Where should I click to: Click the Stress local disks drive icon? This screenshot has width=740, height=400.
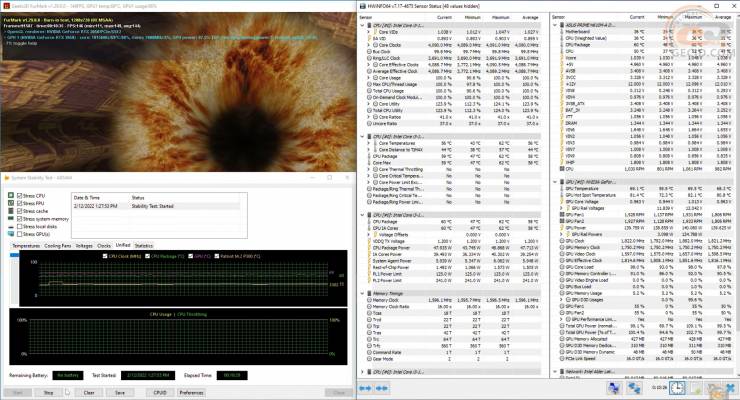click(11, 226)
